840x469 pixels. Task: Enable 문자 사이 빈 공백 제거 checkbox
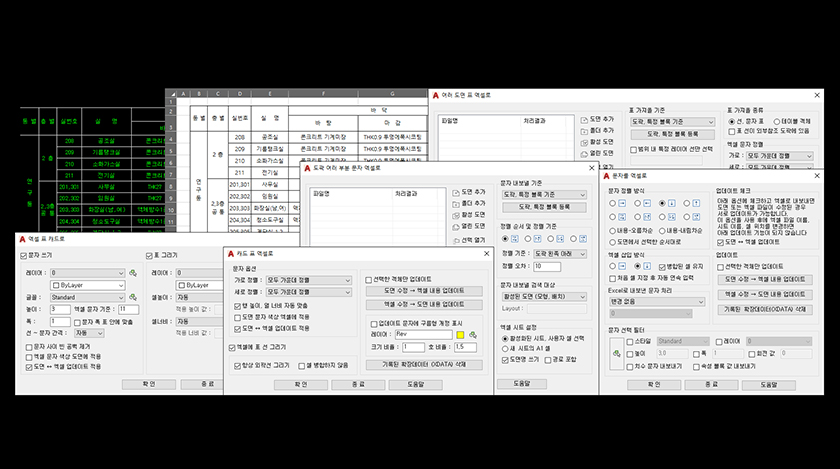click(29, 347)
